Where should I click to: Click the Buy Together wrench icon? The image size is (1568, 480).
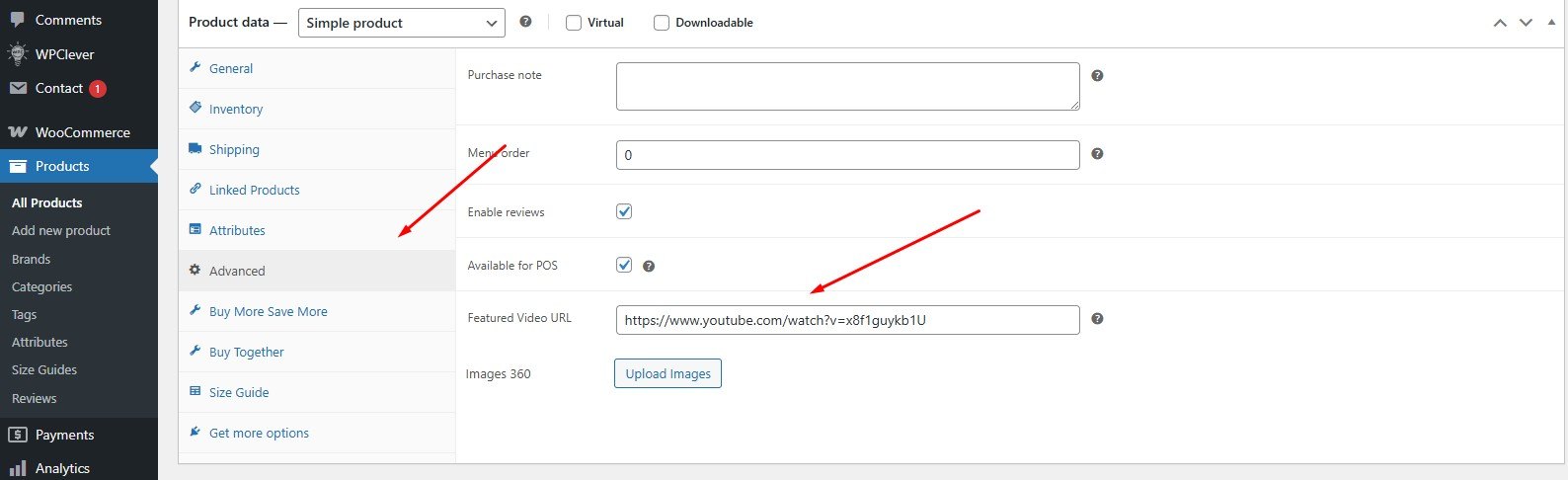coord(196,352)
